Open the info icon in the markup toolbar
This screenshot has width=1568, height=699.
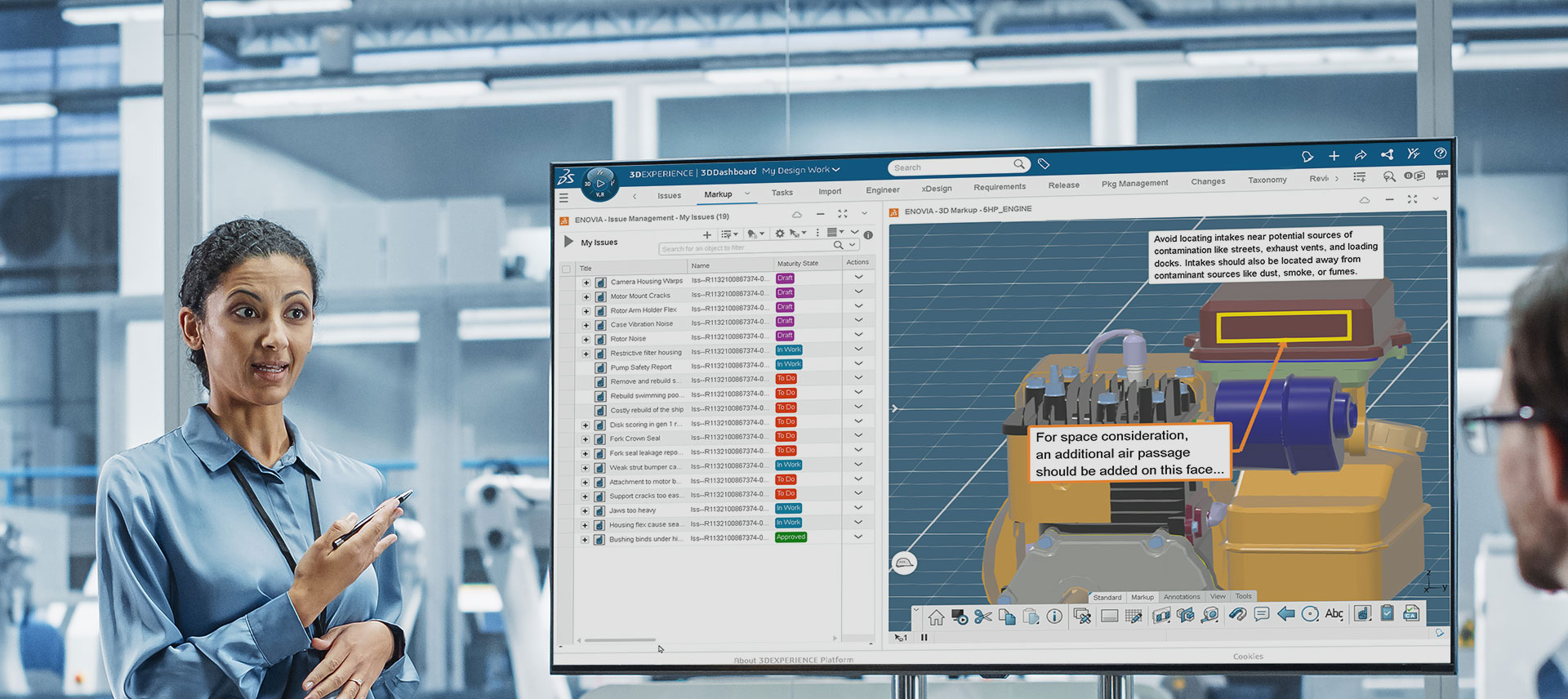click(1054, 617)
